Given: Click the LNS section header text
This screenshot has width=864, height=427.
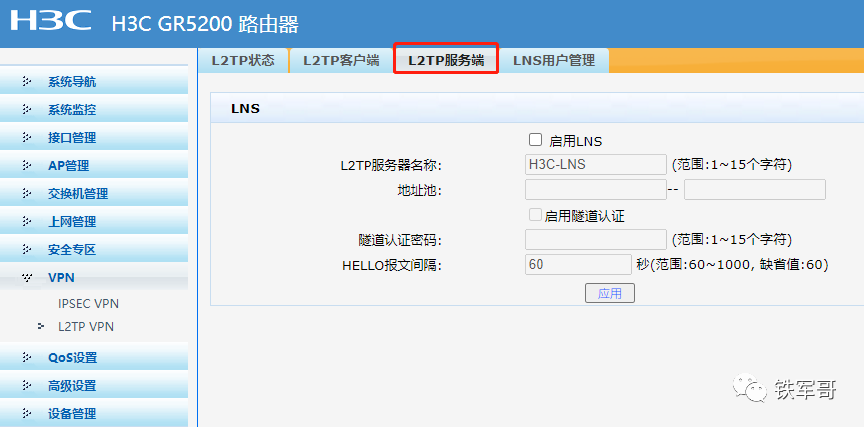Looking at the screenshot, I should point(245,109).
